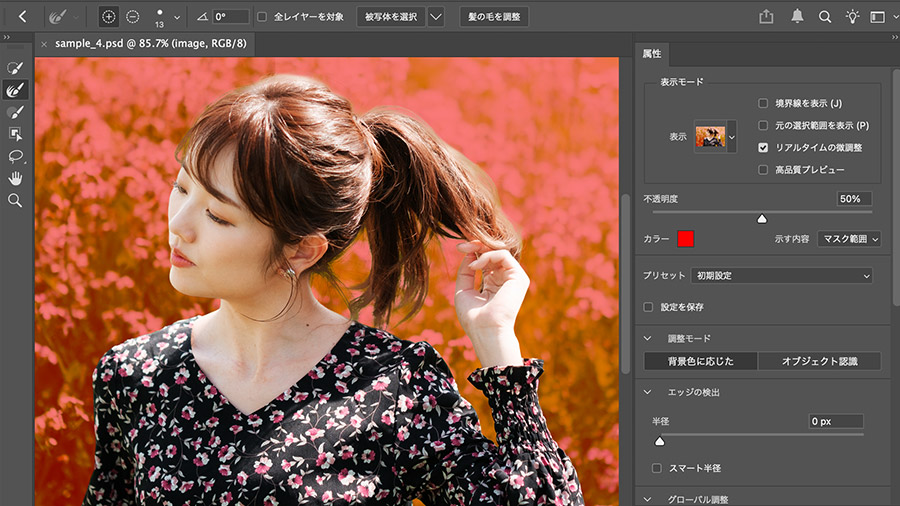Switch to the sample_4.psd document tab
The height and width of the screenshot is (506, 900).
150,44
